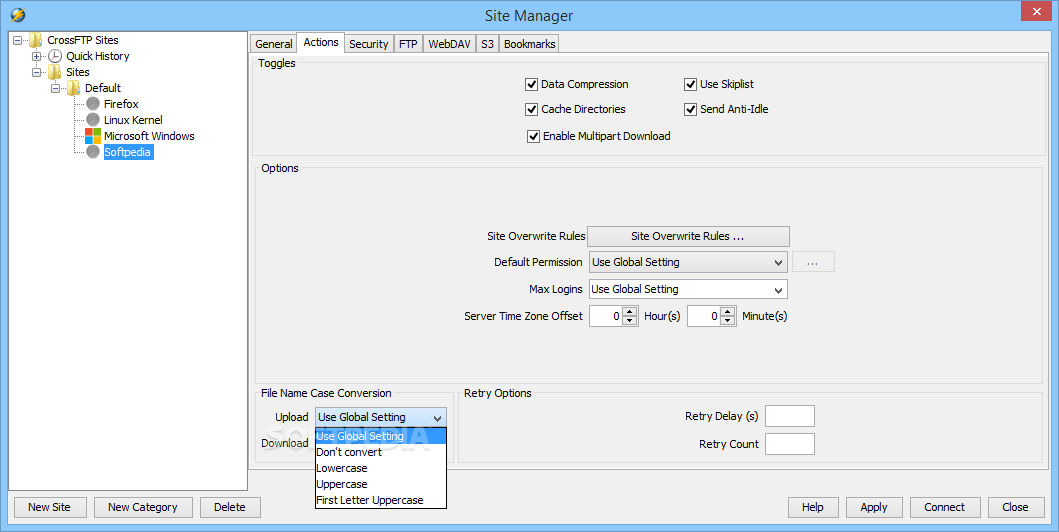Screen dimensions: 1059x532
Task: Open the WebDAV tab
Action: click(x=449, y=44)
